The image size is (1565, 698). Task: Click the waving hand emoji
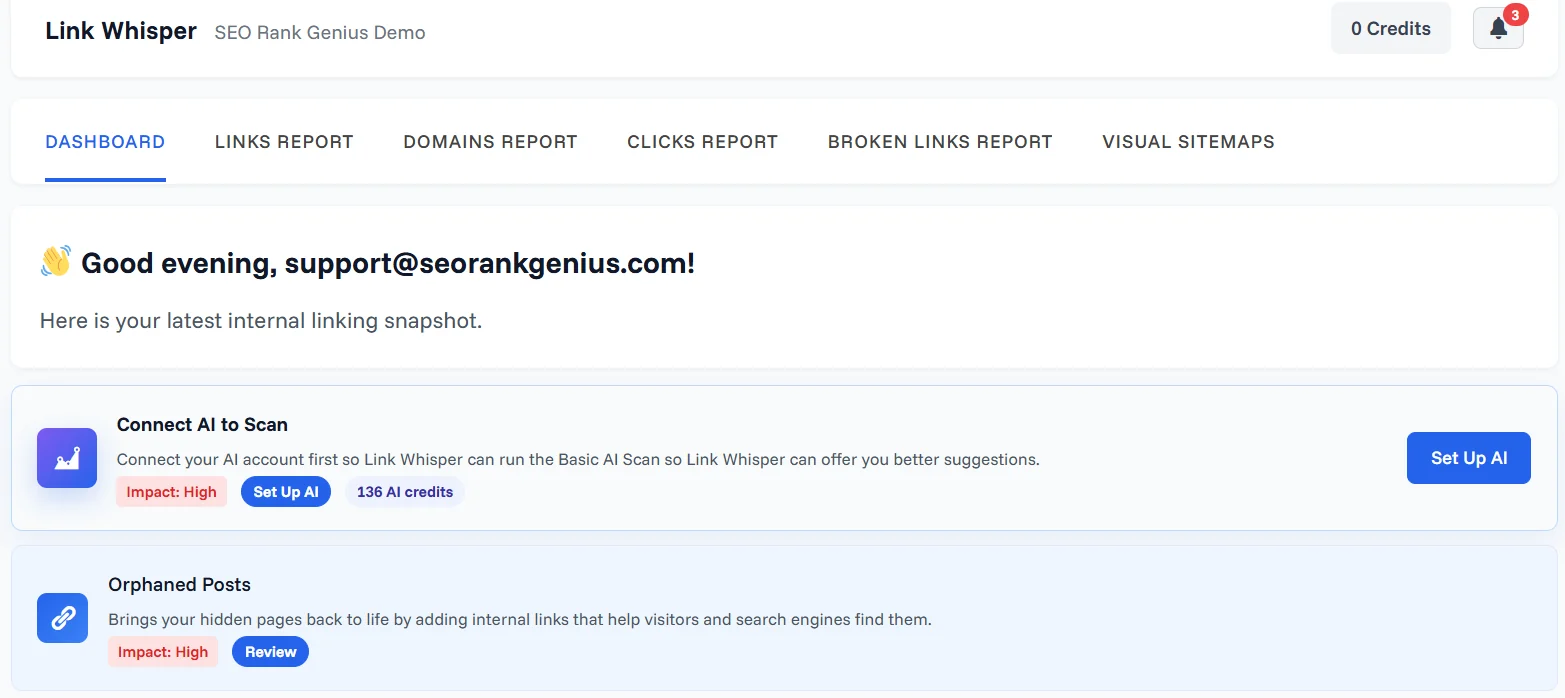56,263
